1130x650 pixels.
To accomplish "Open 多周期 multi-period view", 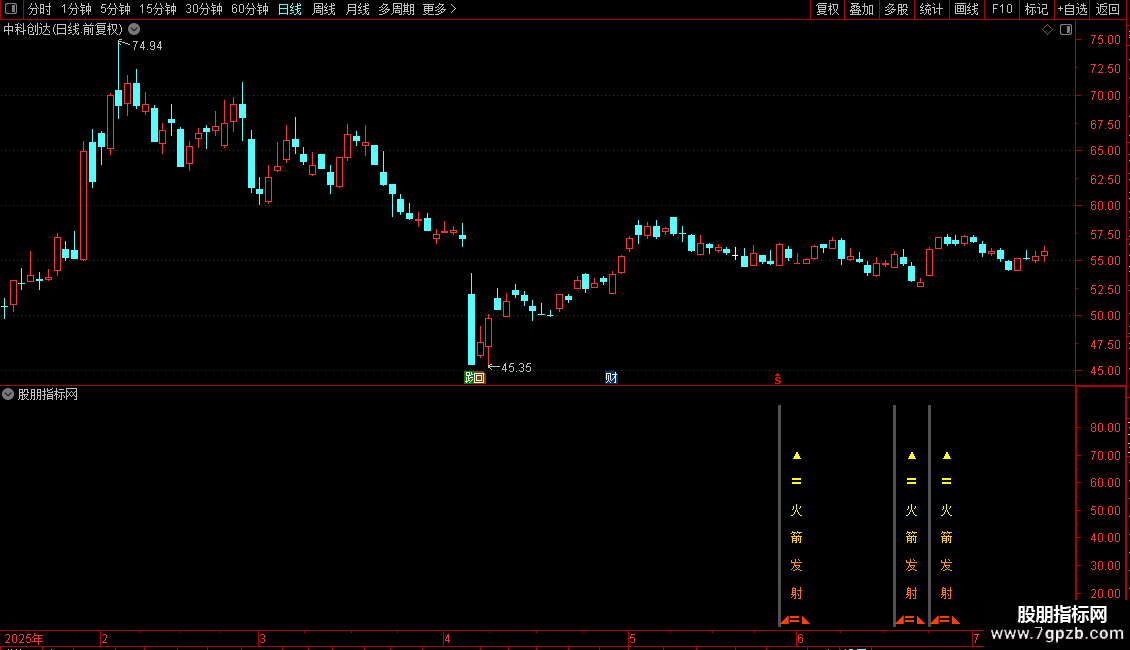I will [396, 9].
